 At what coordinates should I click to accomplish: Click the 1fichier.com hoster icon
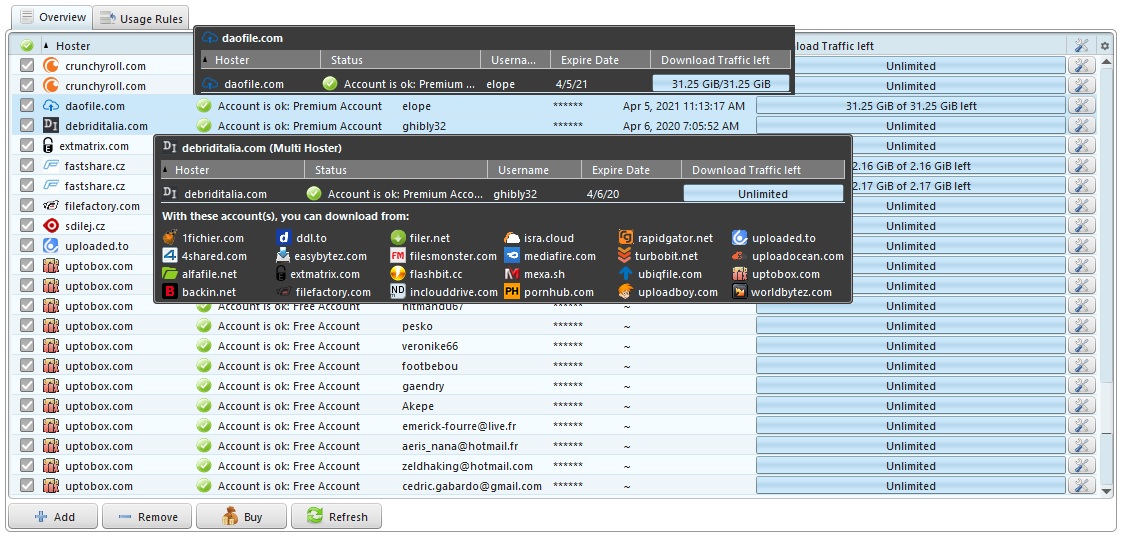click(170, 238)
